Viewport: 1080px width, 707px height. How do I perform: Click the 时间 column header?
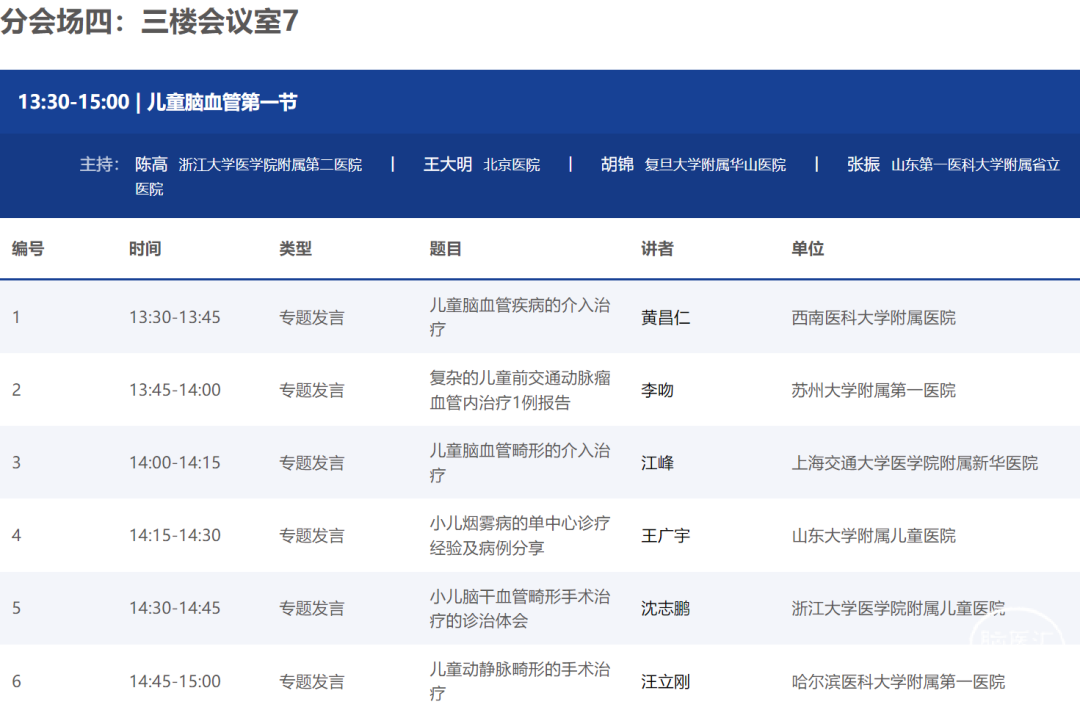click(x=145, y=249)
